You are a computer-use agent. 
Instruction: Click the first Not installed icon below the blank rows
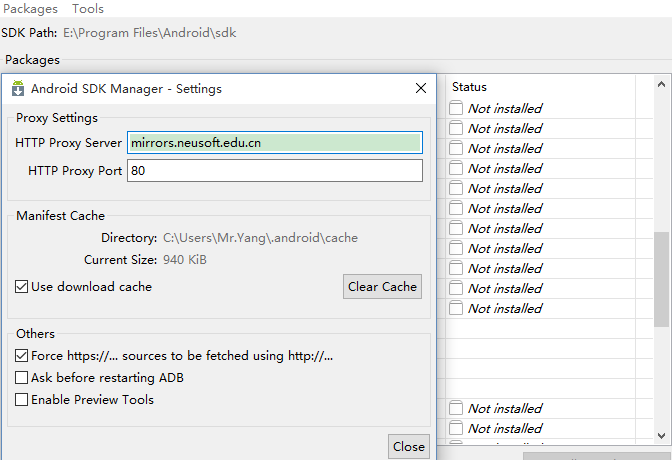[456, 408]
